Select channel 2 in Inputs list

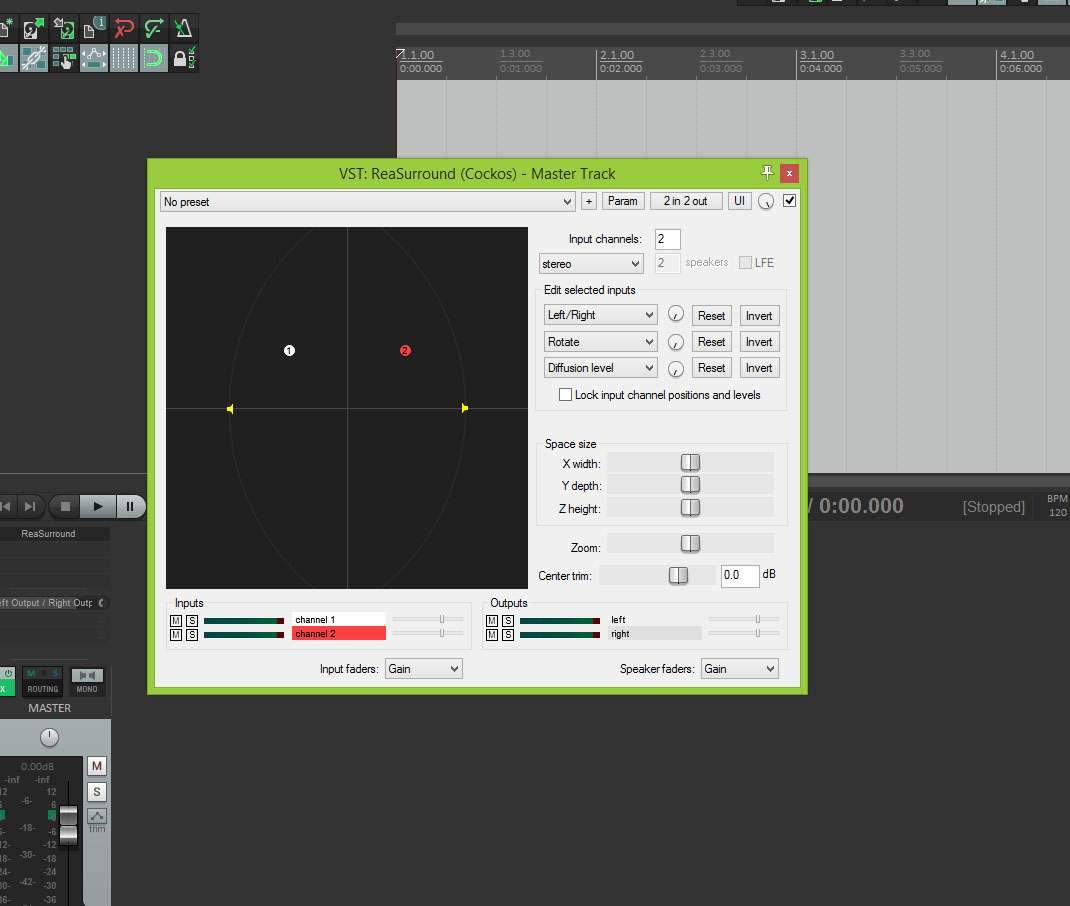click(x=338, y=634)
